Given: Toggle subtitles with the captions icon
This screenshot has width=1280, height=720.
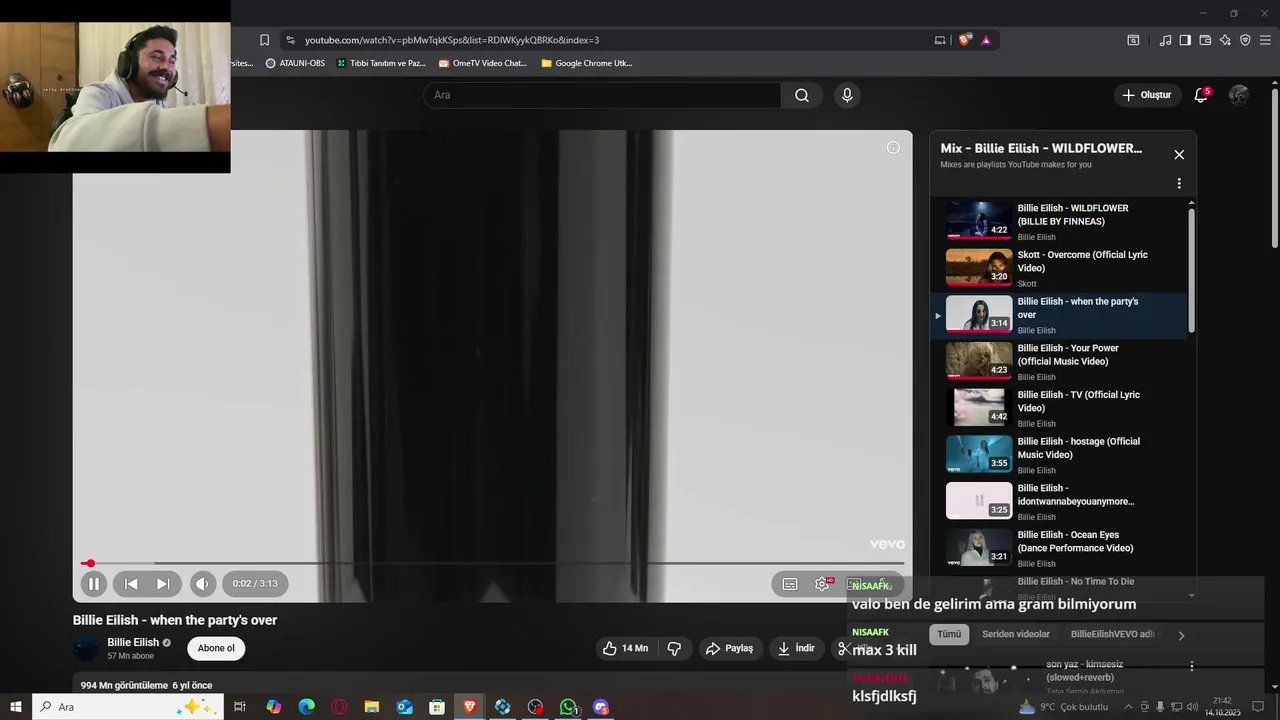Looking at the screenshot, I should (x=790, y=584).
